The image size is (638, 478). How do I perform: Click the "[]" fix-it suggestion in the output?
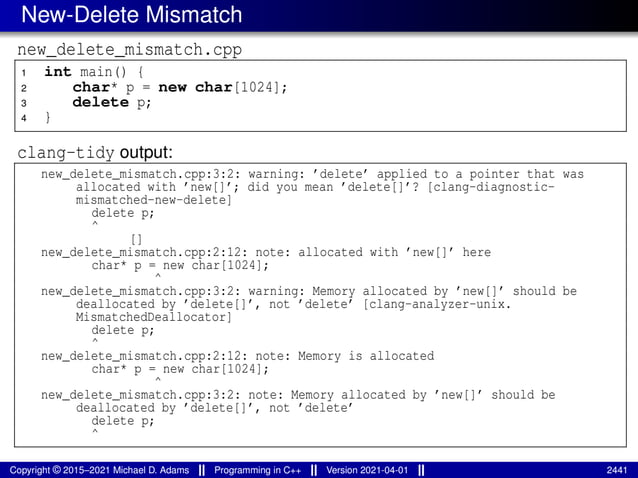tap(137, 239)
